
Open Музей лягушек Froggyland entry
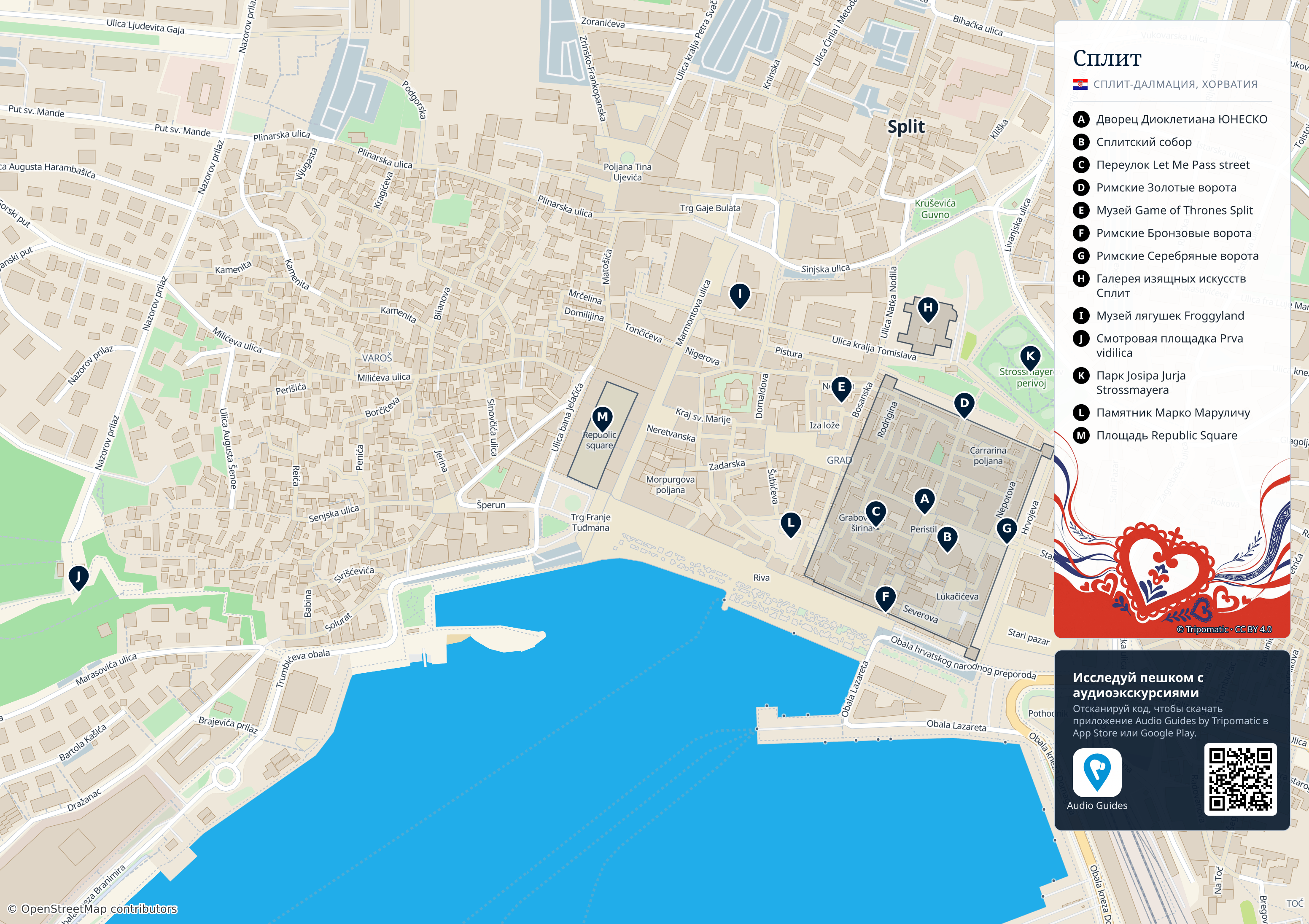click(1170, 316)
